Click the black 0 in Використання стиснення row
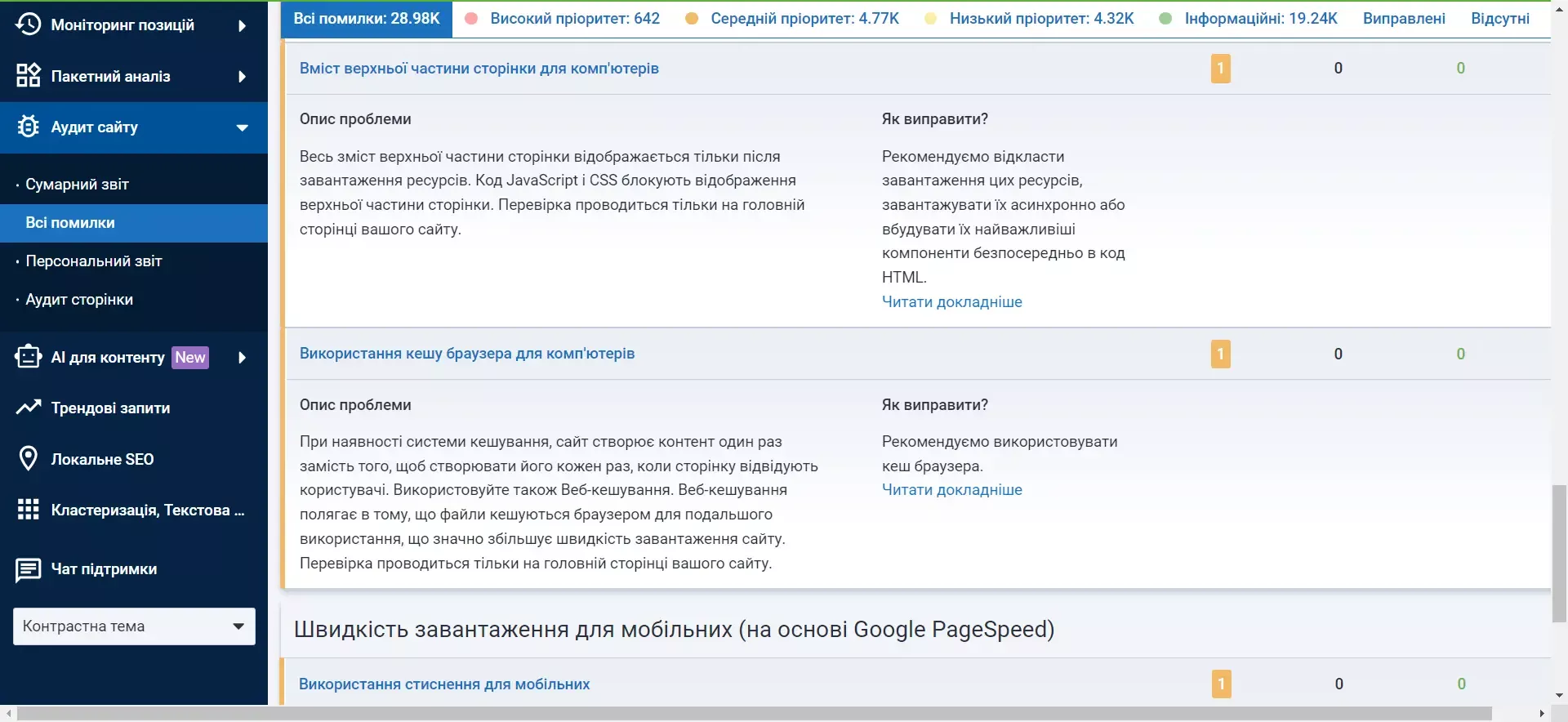This screenshot has height=722, width=1568. point(1339,684)
